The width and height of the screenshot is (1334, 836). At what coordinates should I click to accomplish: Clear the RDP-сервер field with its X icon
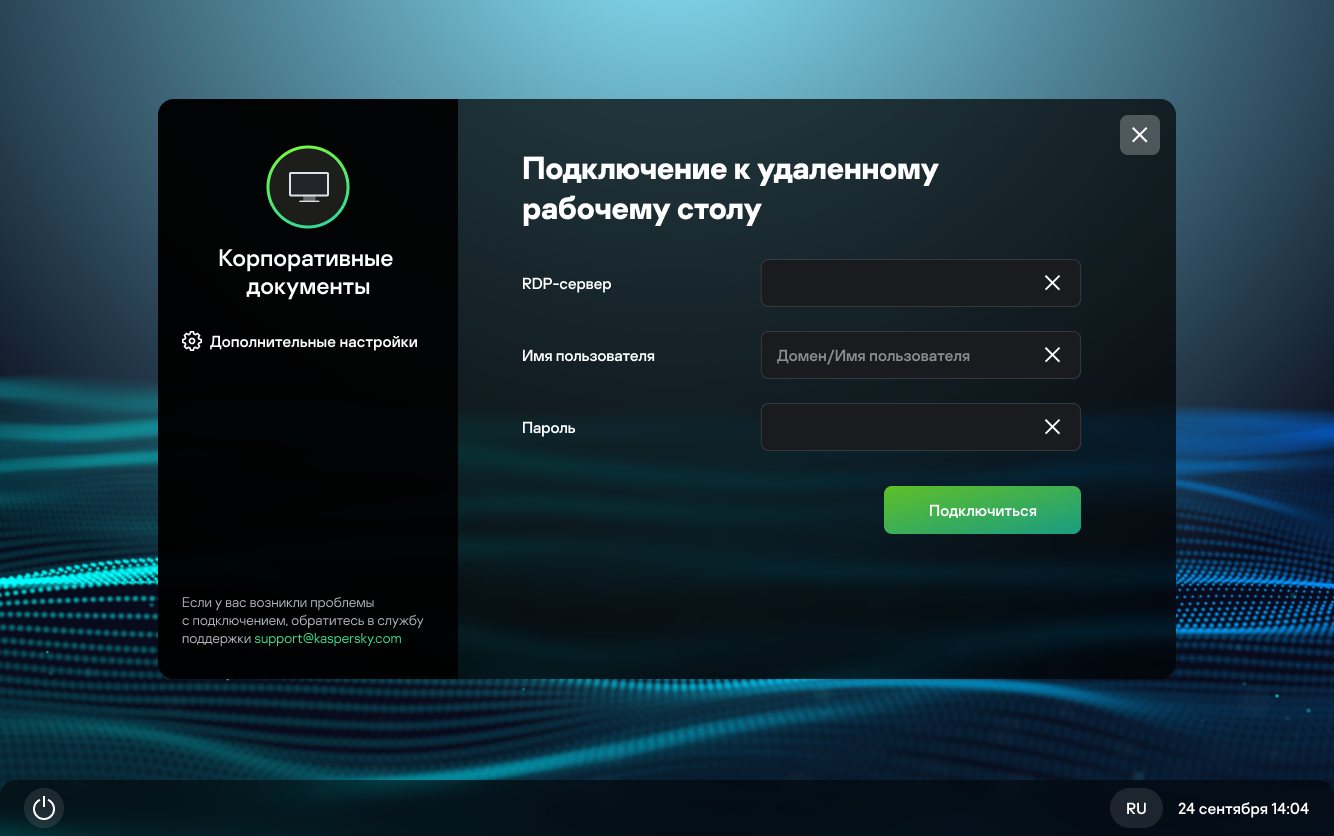point(1052,283)
